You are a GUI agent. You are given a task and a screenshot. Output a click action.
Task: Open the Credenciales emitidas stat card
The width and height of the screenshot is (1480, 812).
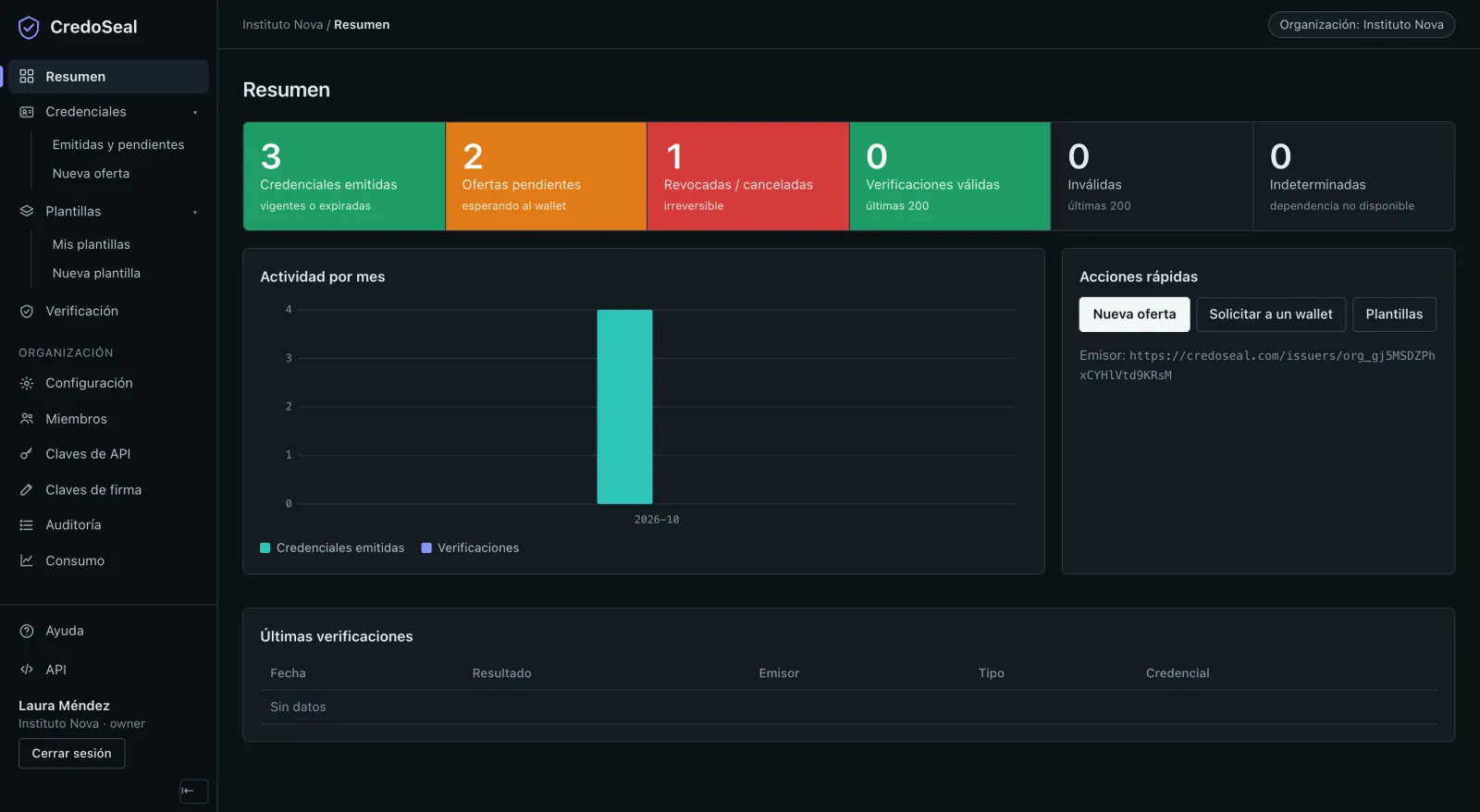pyautogui.click(x=344, y=177)
